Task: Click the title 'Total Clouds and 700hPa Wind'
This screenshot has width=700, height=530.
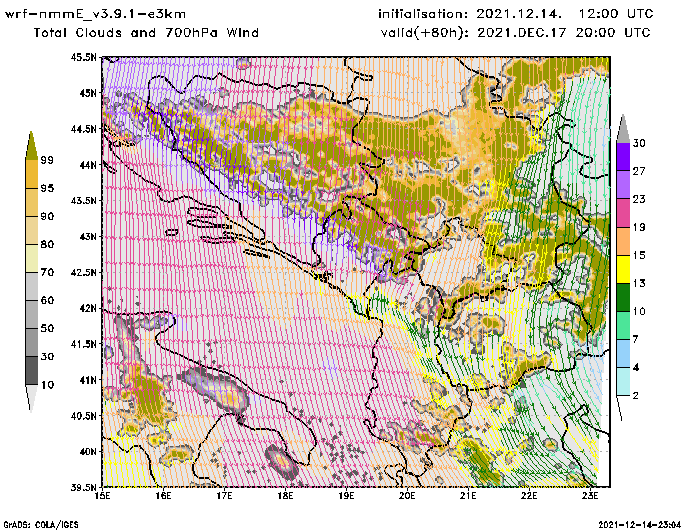Action: pos(146,33)
